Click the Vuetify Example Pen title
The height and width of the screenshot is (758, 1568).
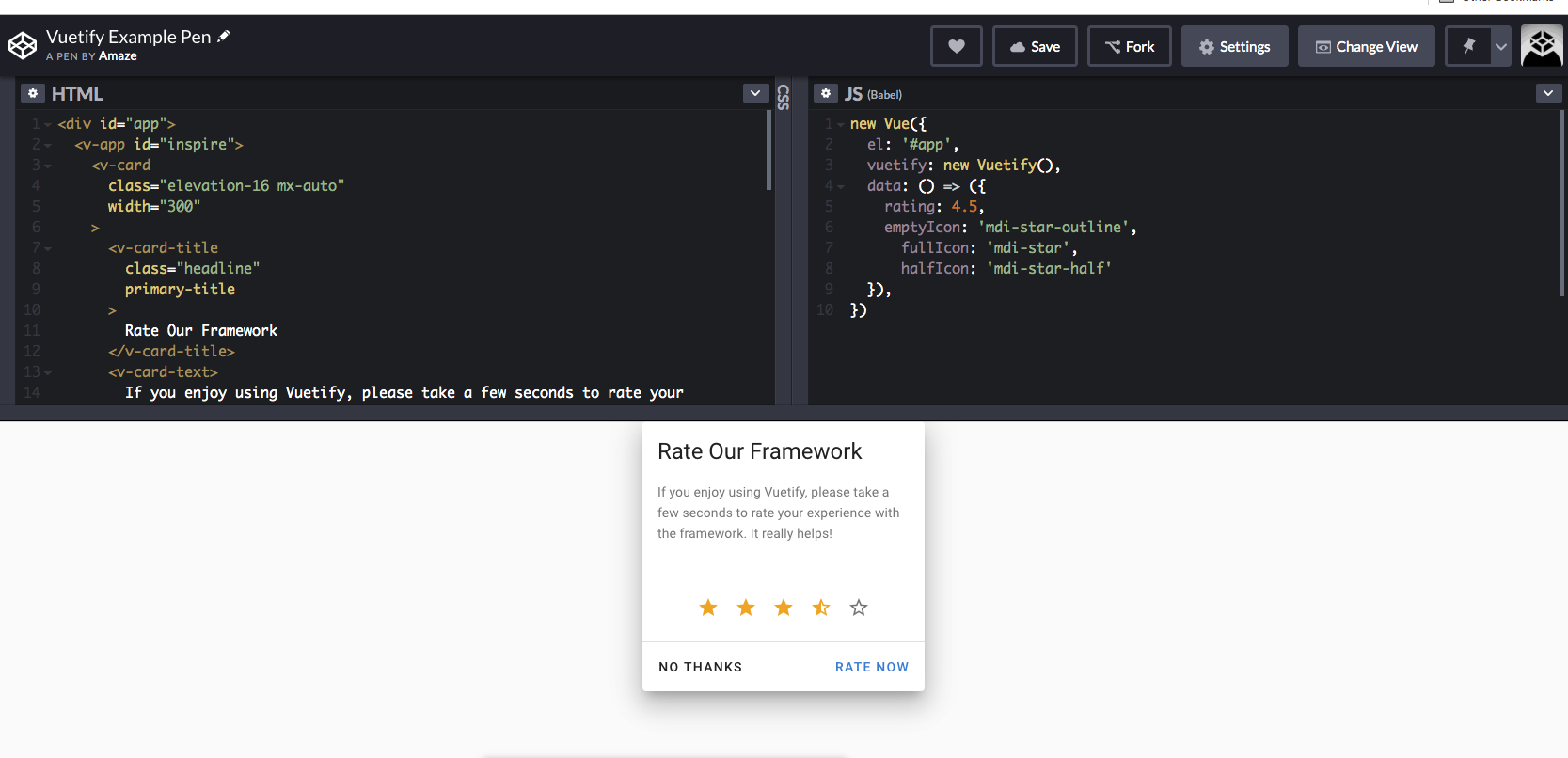point(129,37)
